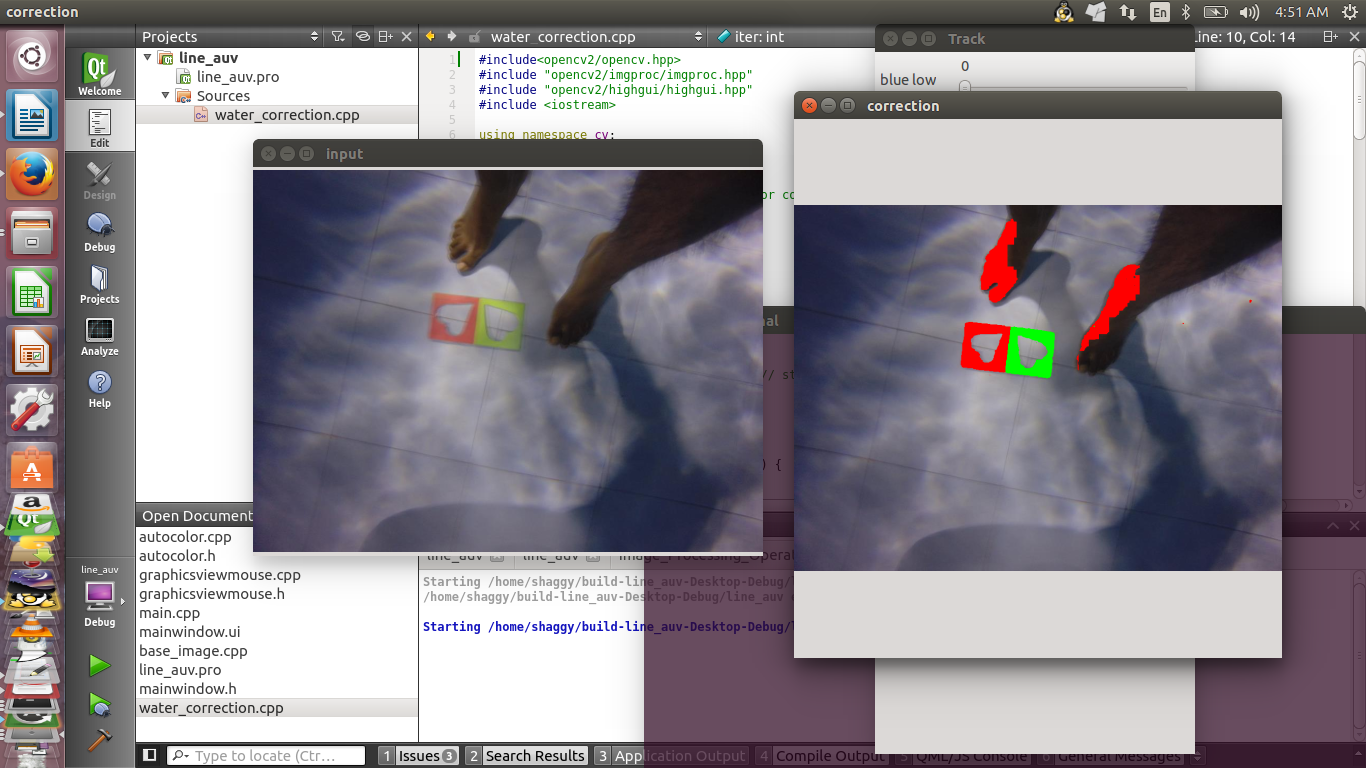Toggle the left sidebar visibility button
The height and width of the screenshot is (768, 1366).
150,755
